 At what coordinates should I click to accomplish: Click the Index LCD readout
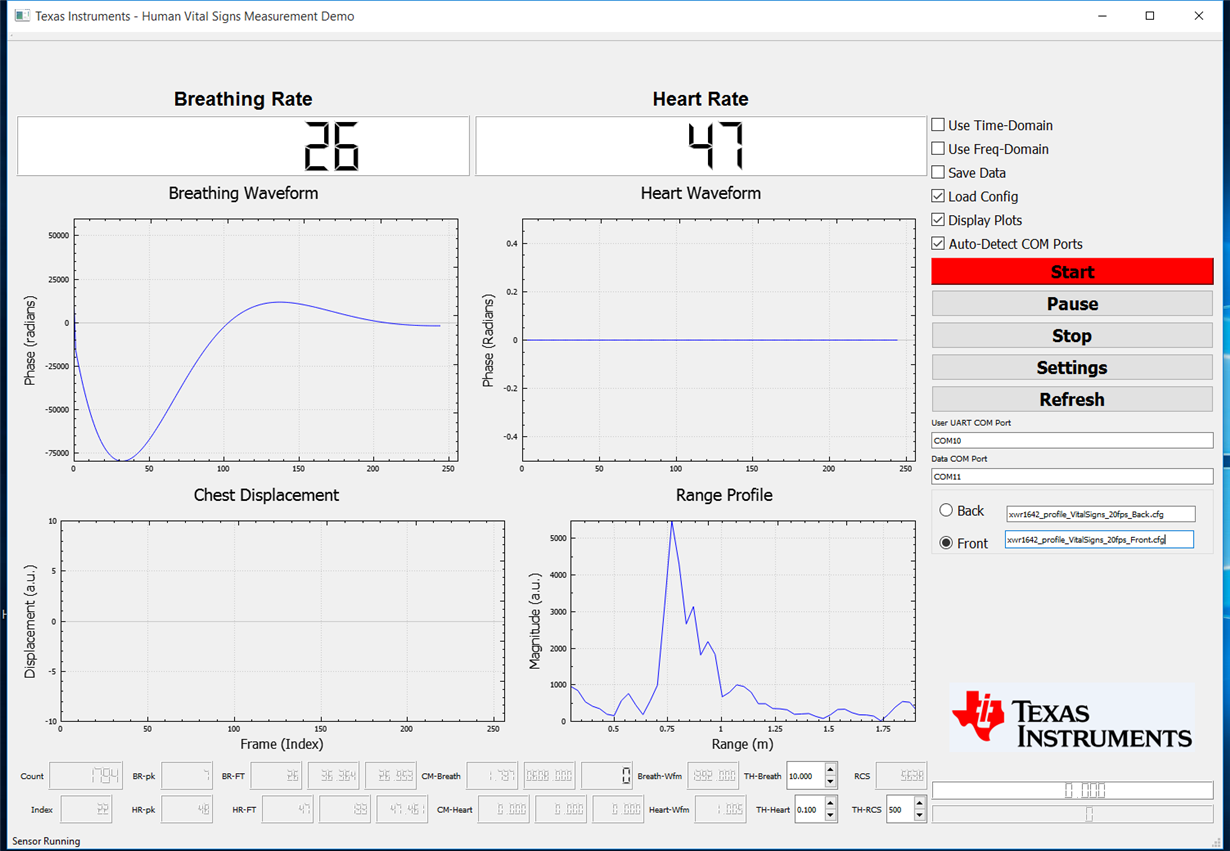86,809
